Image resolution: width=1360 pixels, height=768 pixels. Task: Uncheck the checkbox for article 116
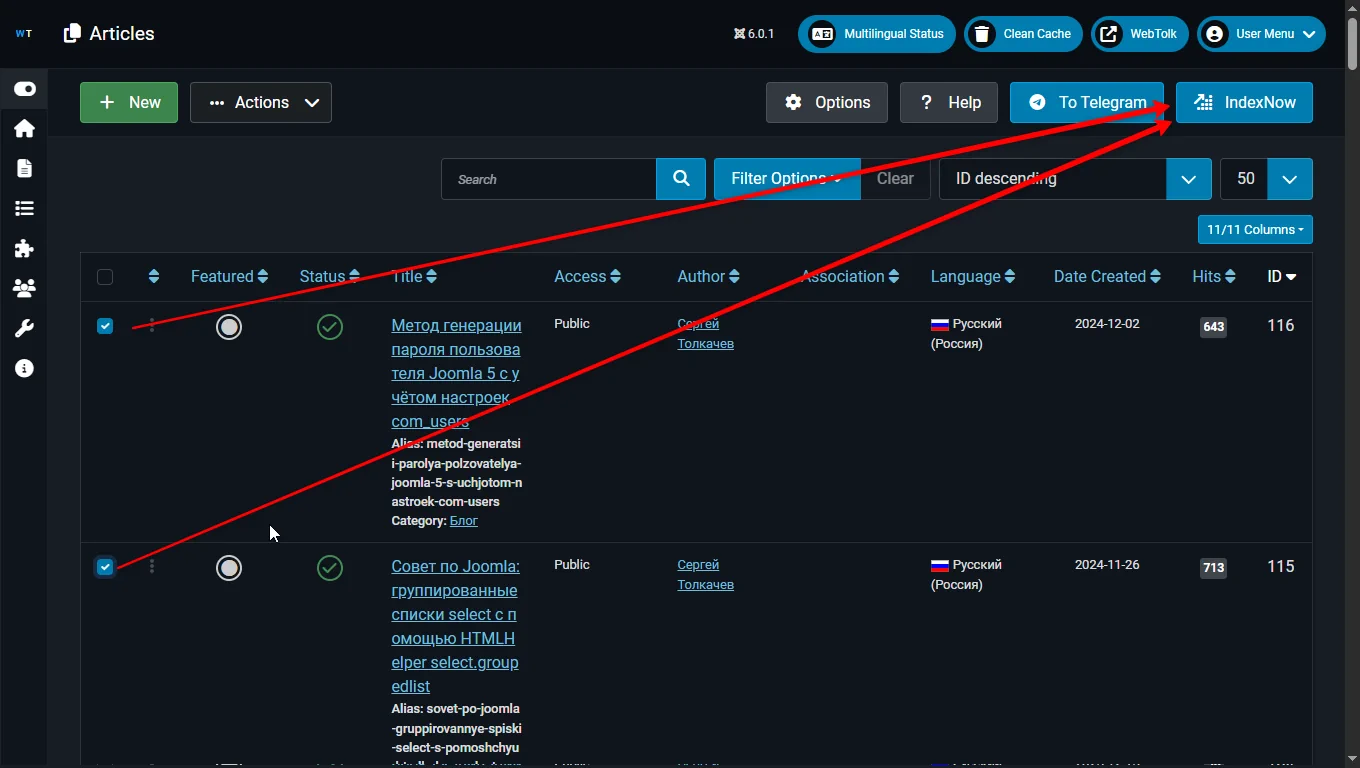(x=105, y=326)
